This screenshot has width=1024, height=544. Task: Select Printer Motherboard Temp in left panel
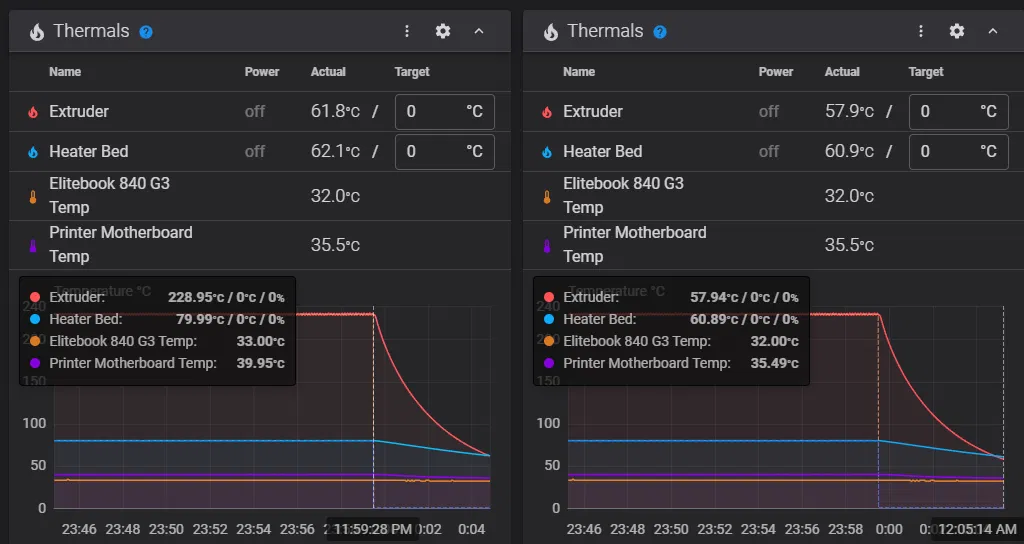click(121, 244)
